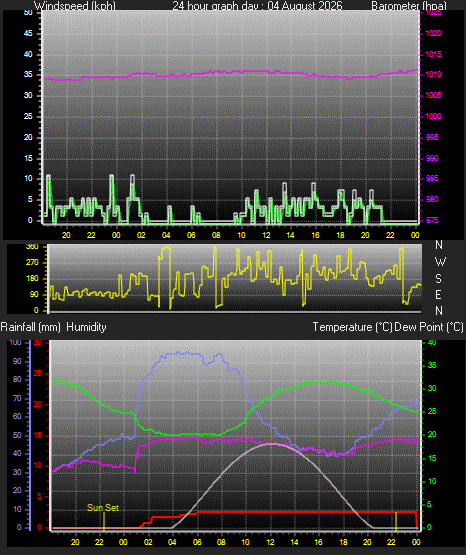Click the "Barometer (hpa)" title label
Screen dimensions: 466x555
point(409,6)
